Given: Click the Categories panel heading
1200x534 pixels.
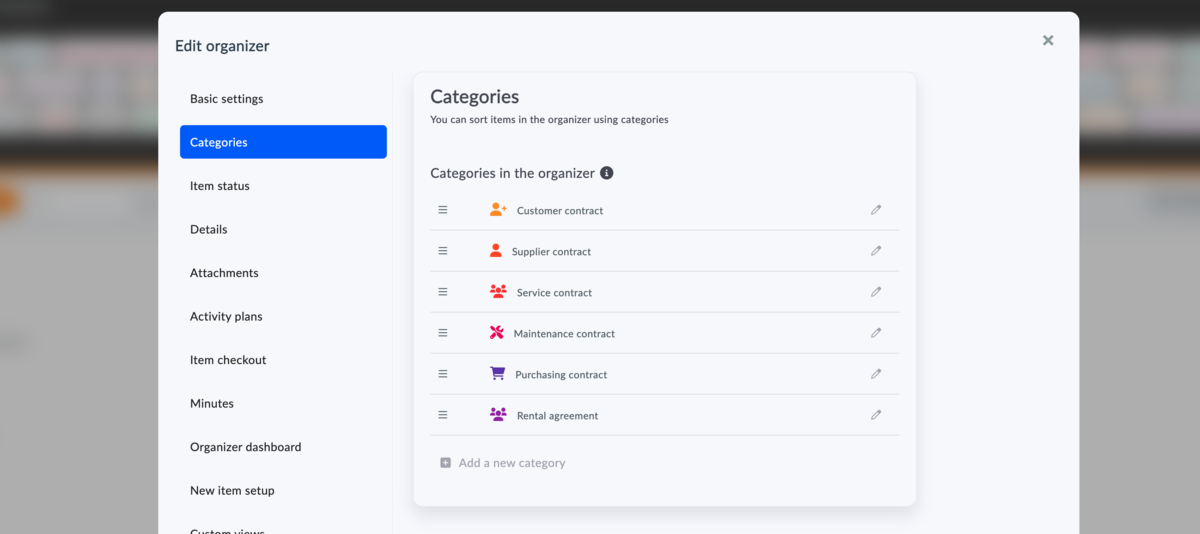Looking at the screenshot, I should (475, 97).
